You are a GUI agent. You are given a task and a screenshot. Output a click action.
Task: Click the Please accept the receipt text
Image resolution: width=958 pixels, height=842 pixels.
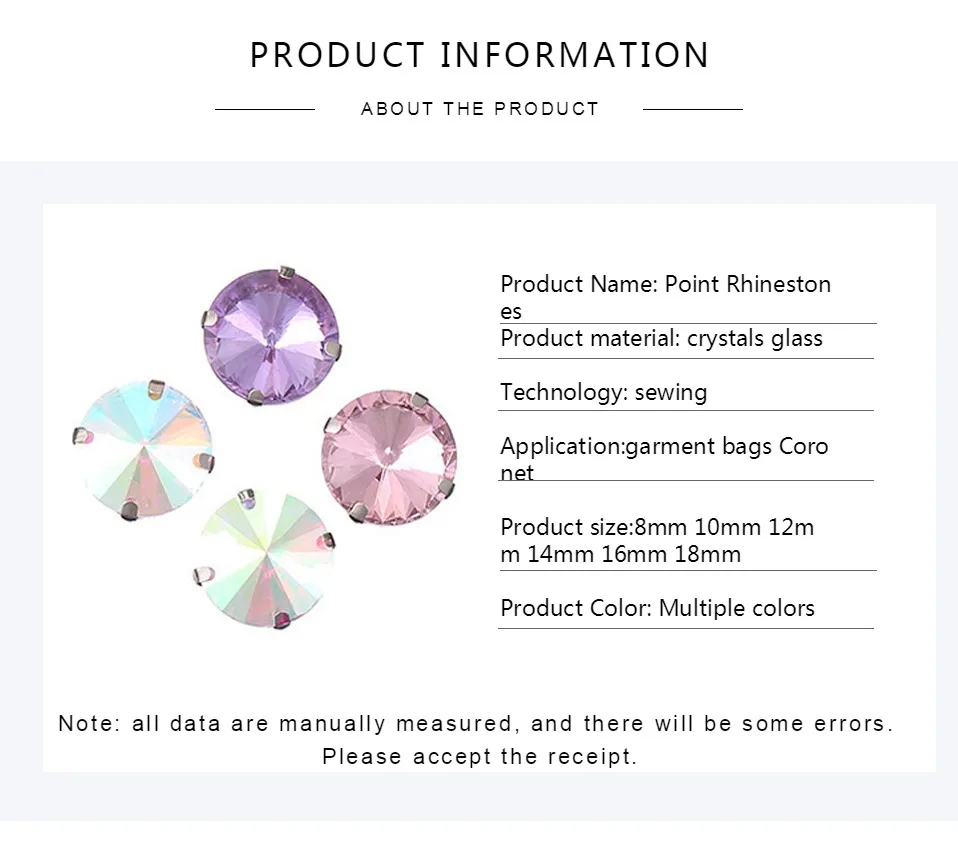pos(480,756)
